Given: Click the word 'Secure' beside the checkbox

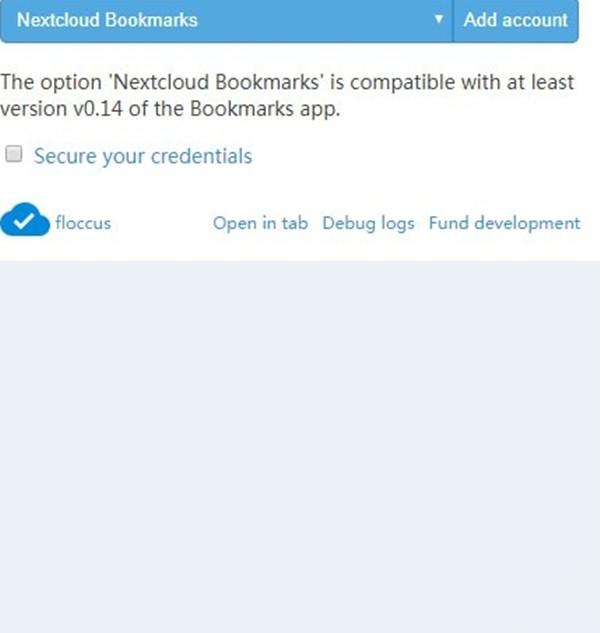Looking at the screenshot, I should click(x=64, y=156).
